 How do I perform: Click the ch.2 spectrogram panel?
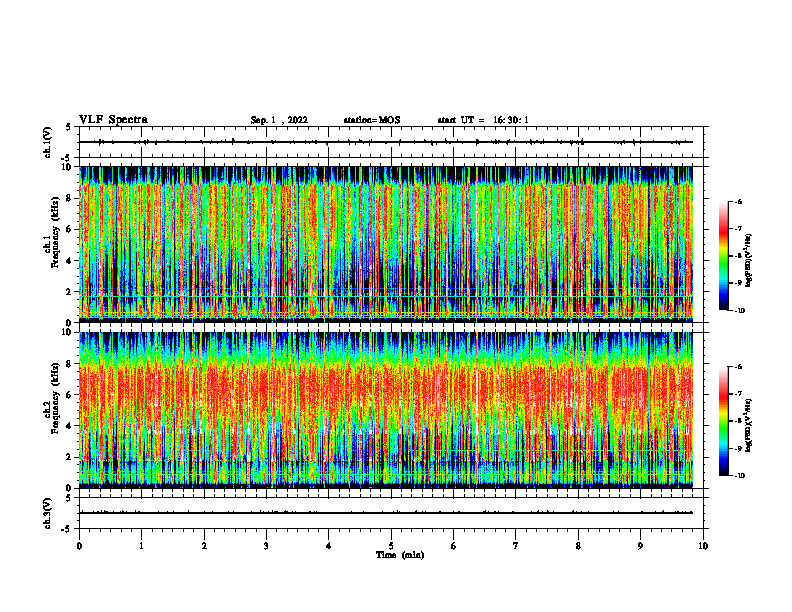(x=386, y=410)
